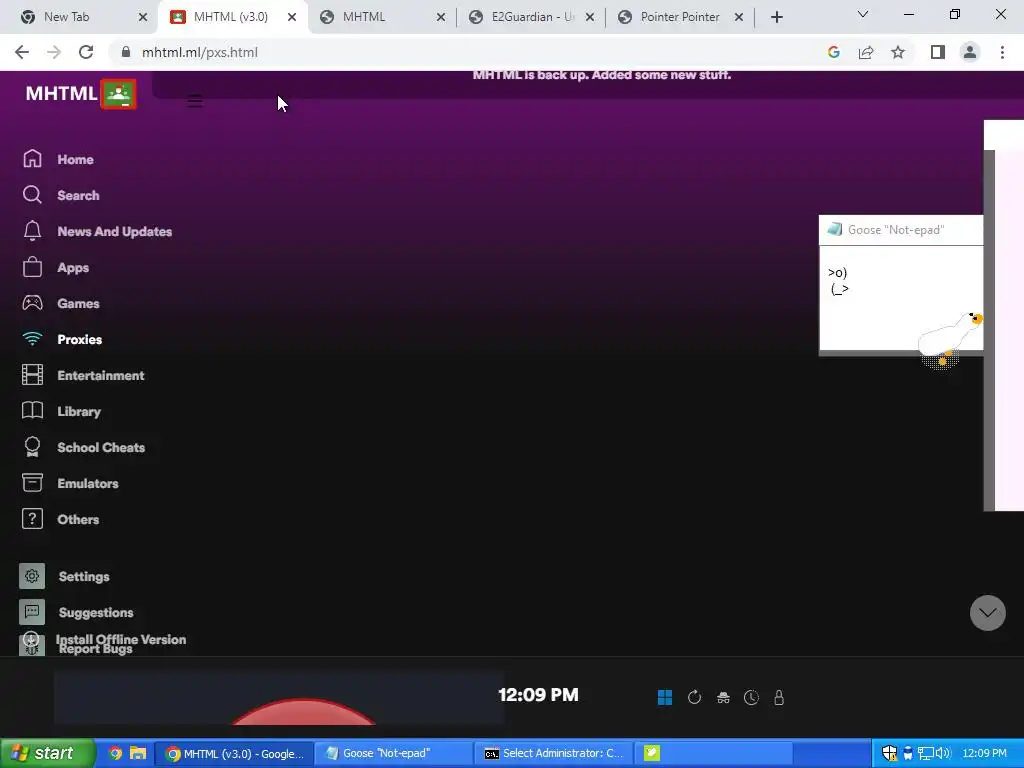This screenshot has width=1024, height=768.
Task: Click the vertical scrollbar of the right panel
Action: pos(989,330)
